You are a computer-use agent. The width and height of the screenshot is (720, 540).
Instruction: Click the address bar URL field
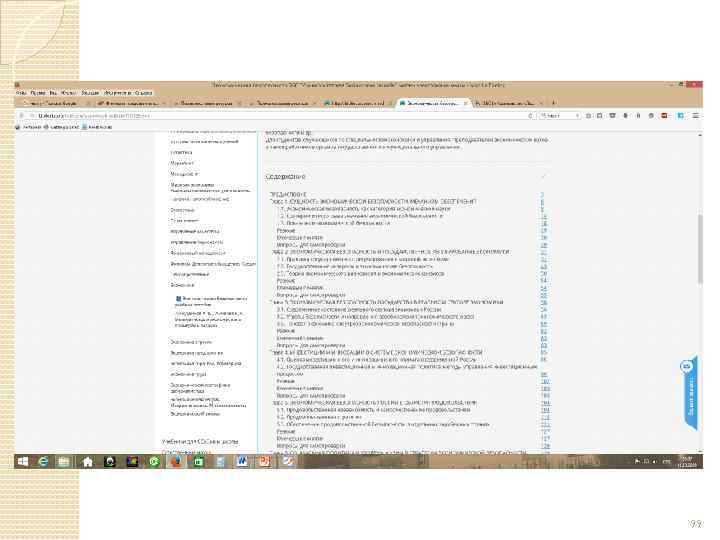coord(276,116)
